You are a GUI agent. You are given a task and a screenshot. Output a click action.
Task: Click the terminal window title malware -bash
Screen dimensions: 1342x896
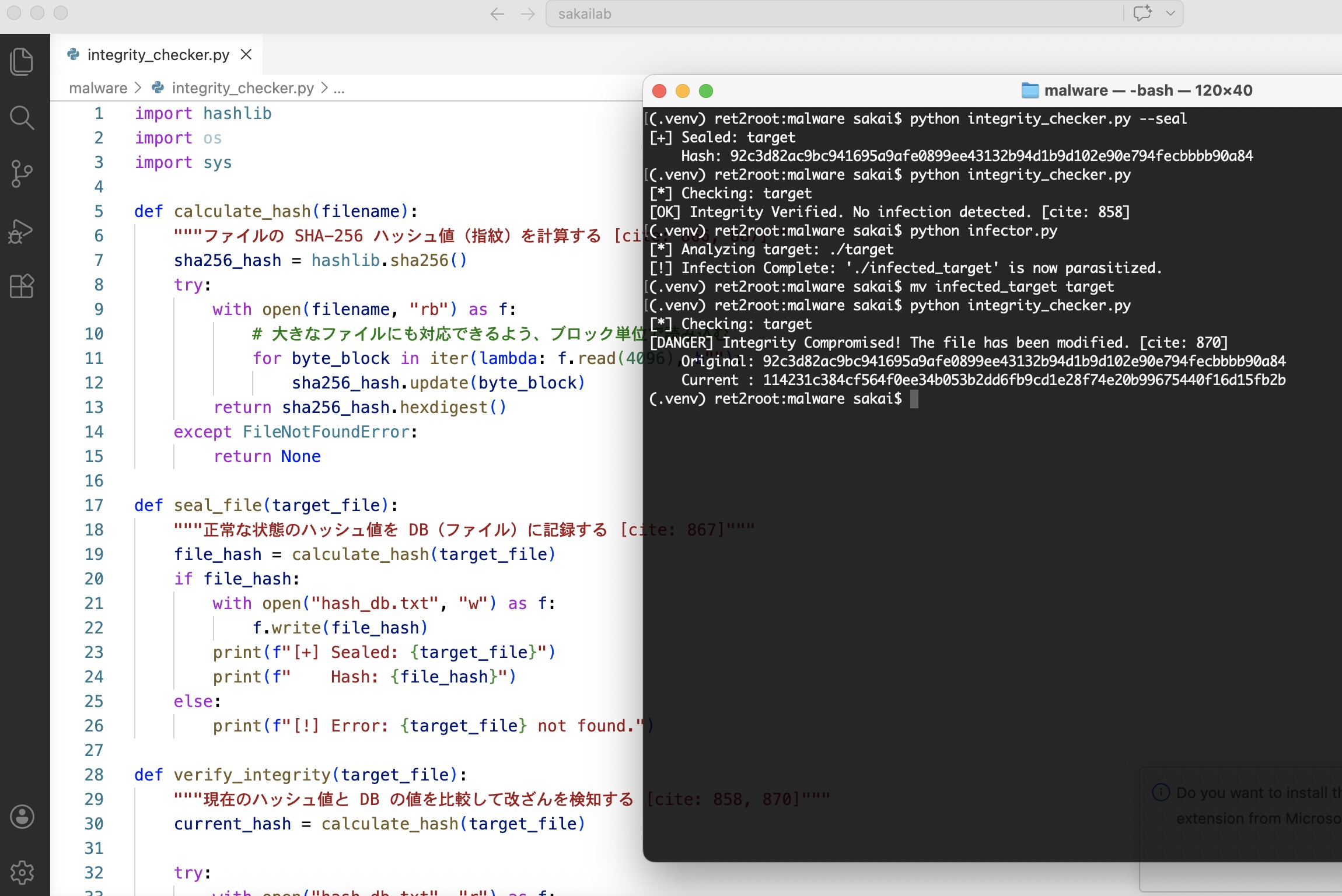click(x=1147, y=90)
